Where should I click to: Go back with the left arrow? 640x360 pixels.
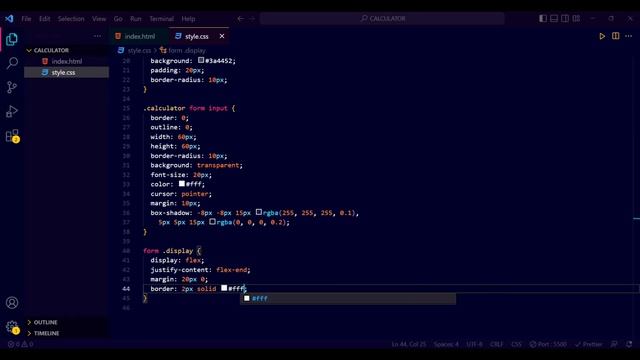point(240,18)
